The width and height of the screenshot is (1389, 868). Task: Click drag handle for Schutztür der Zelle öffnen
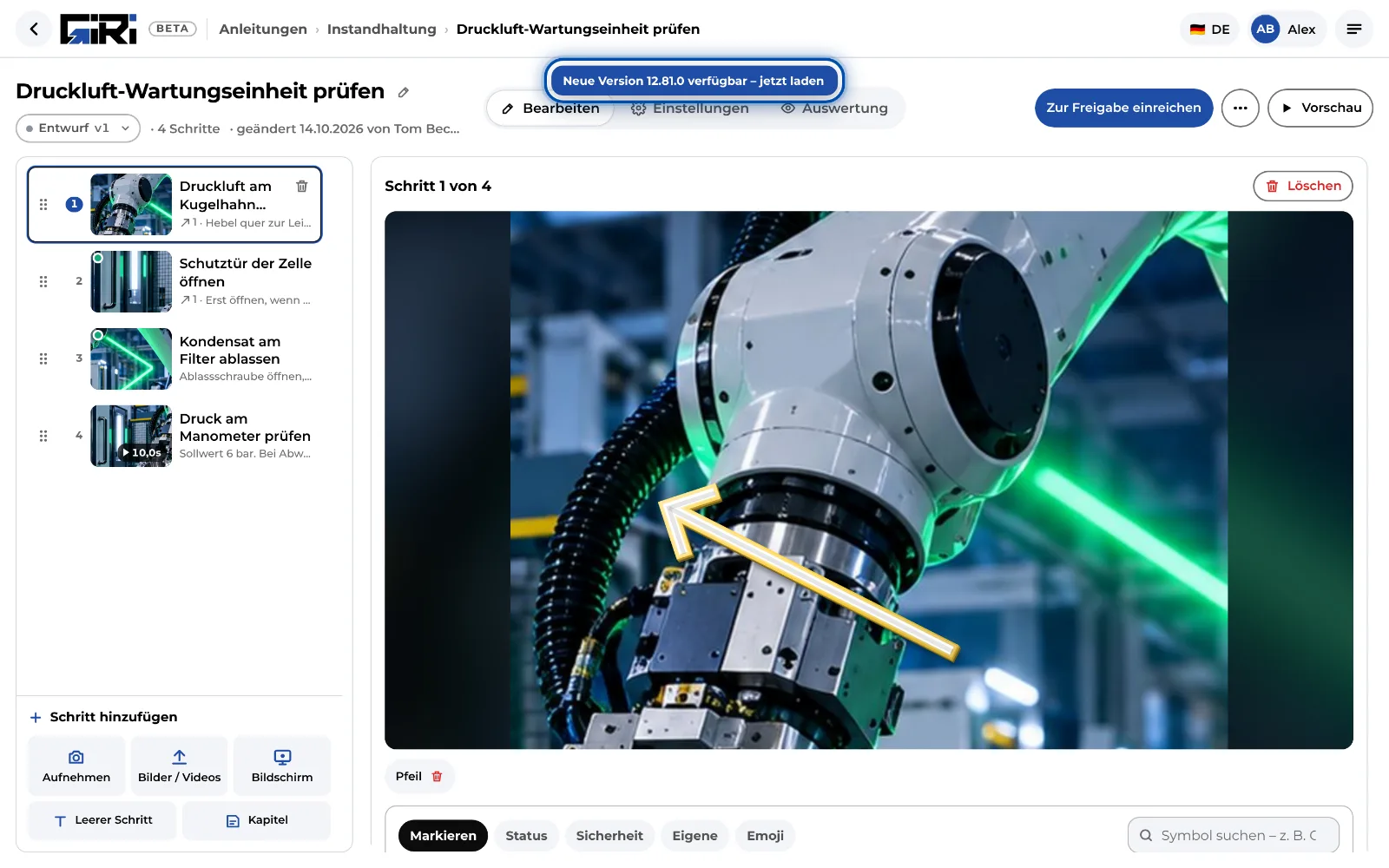pos(43,282)
